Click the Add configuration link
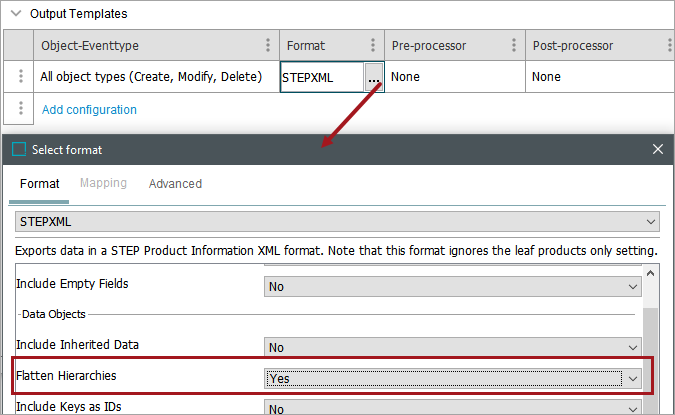675x415 pixels. pyautogui.click(x=89, y=110)
